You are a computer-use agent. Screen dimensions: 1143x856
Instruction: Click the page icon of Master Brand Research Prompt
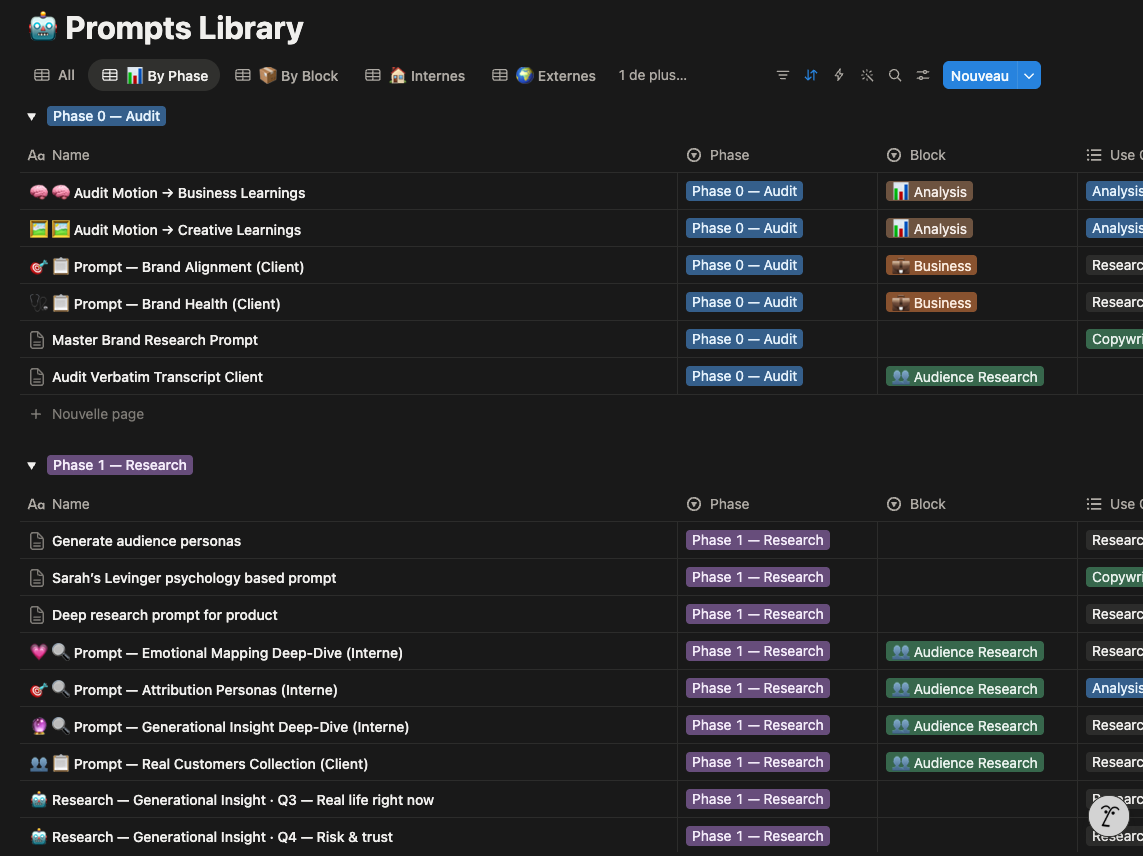tap(36, 340)
